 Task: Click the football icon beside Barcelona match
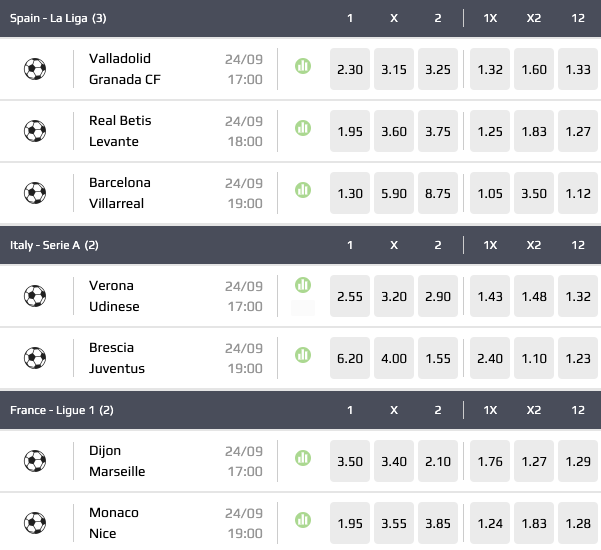click(x=35, y=193)
